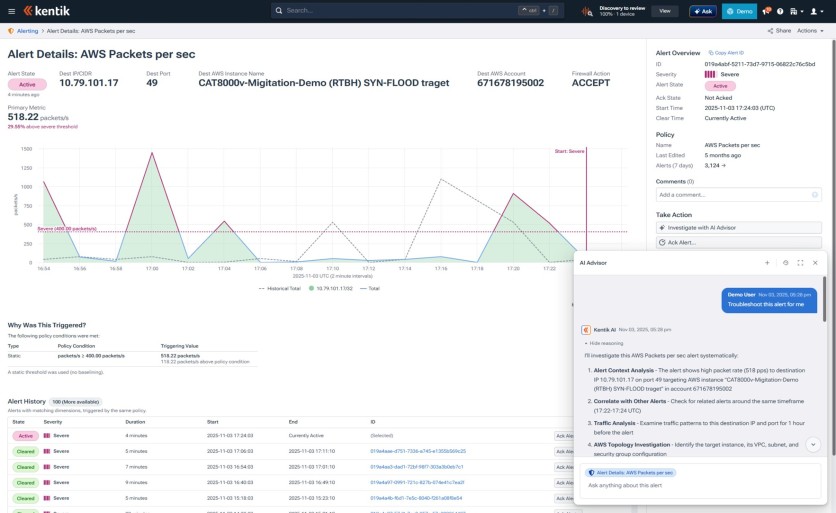Open the help question mark icon
This screenshot has height=513, width=836.
(x=781, y=11)
